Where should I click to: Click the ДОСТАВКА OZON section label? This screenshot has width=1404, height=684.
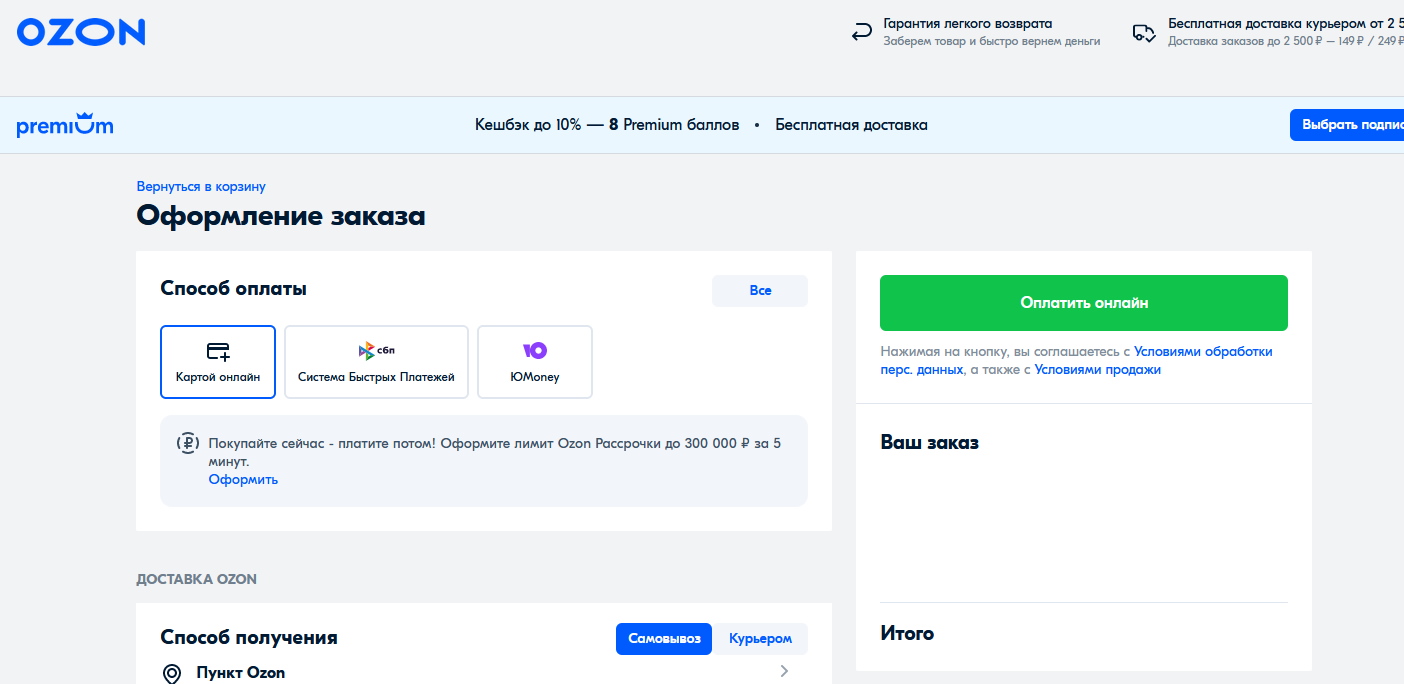click(x=197, y=579)
